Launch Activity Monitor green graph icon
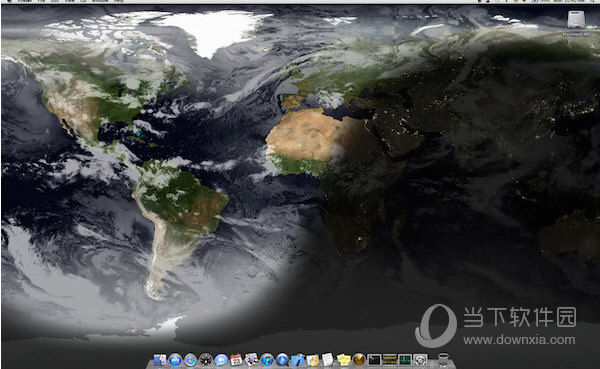Screen dimensions: 600x369 405,360
